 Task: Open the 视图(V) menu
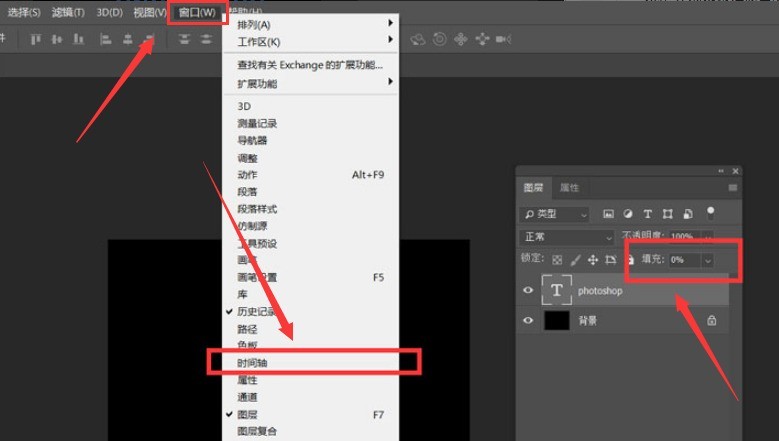tap(150, 12)
